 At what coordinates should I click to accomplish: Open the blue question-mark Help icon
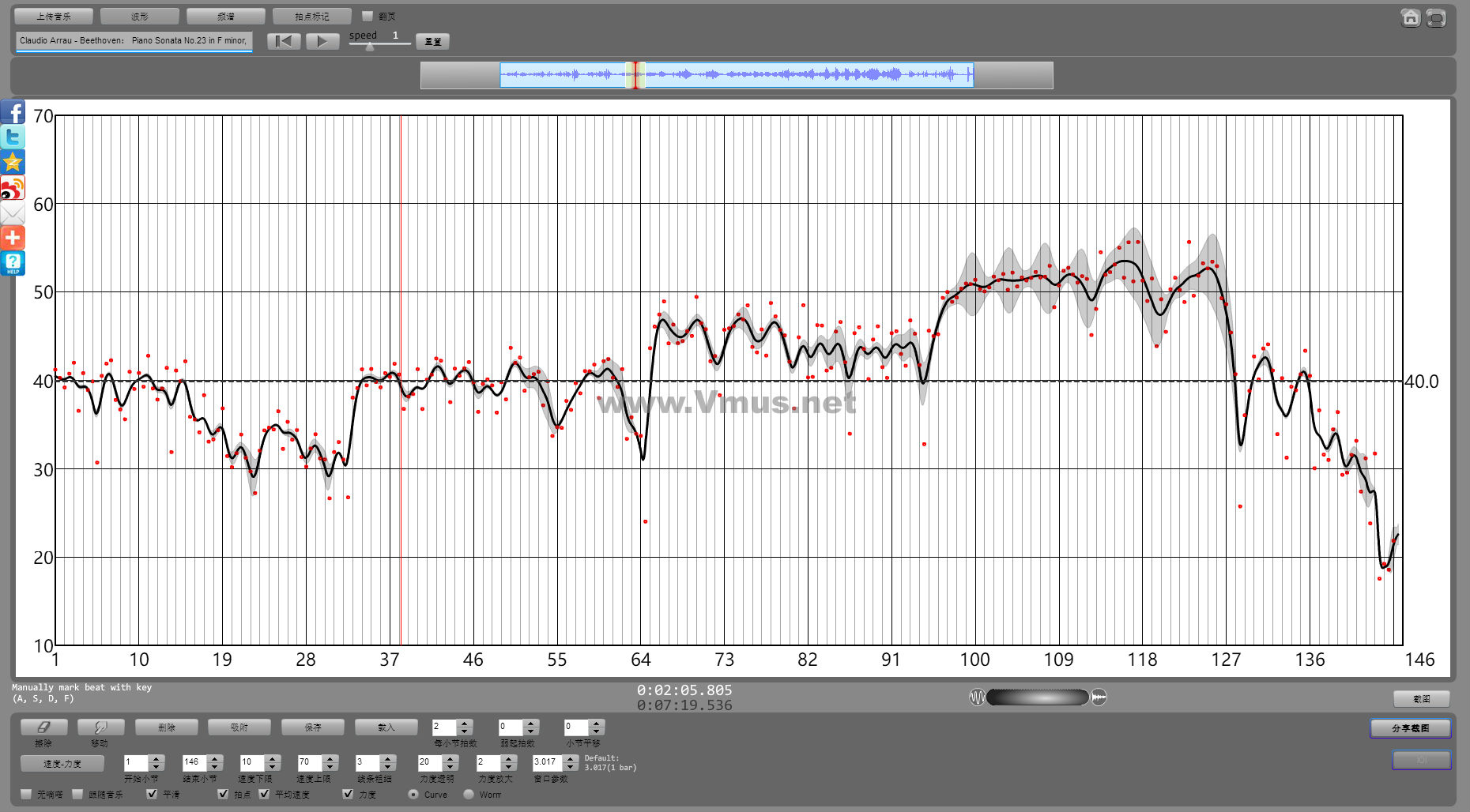(x=13, y=263)
